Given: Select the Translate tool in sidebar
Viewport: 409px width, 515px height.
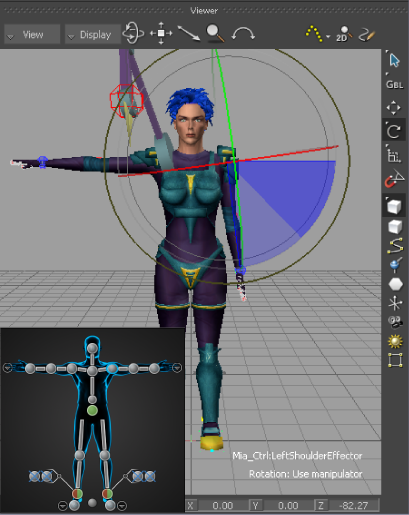Looking at the screenshot, I should click(x=393, y=108).
